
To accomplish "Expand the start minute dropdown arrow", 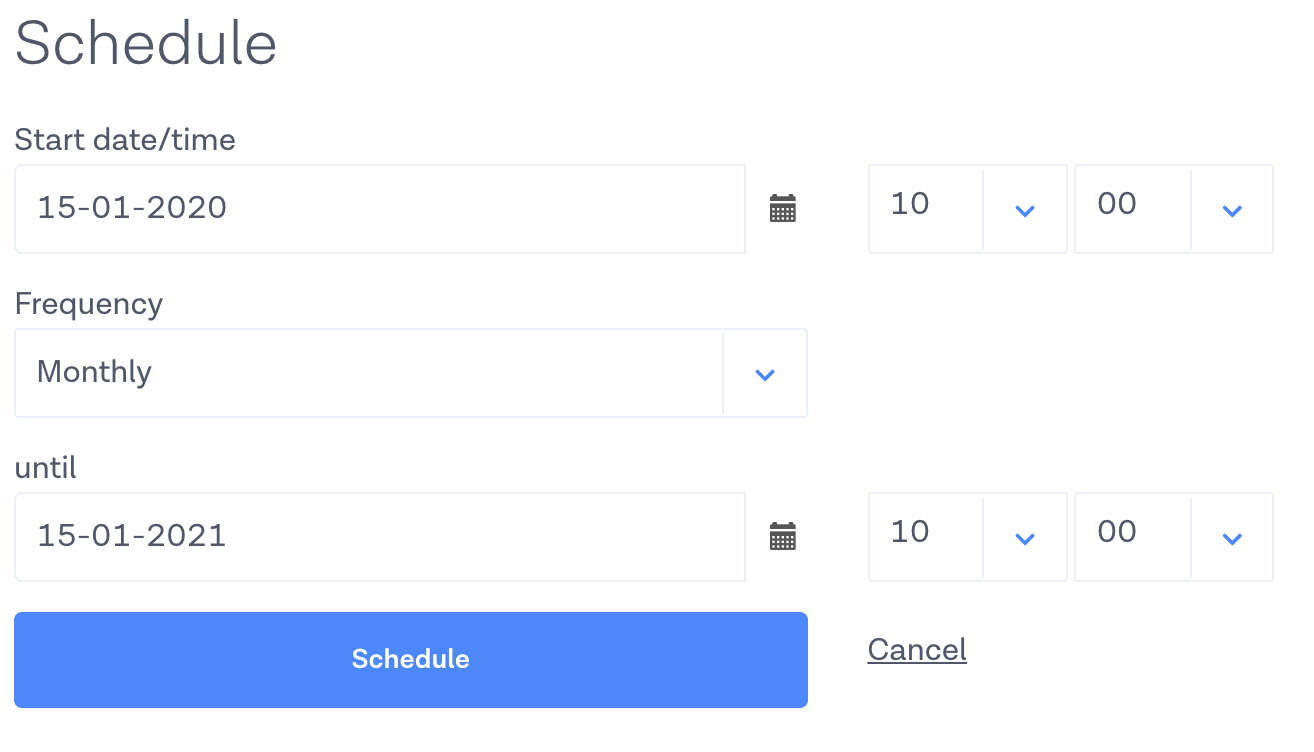I will (1232, 210).
